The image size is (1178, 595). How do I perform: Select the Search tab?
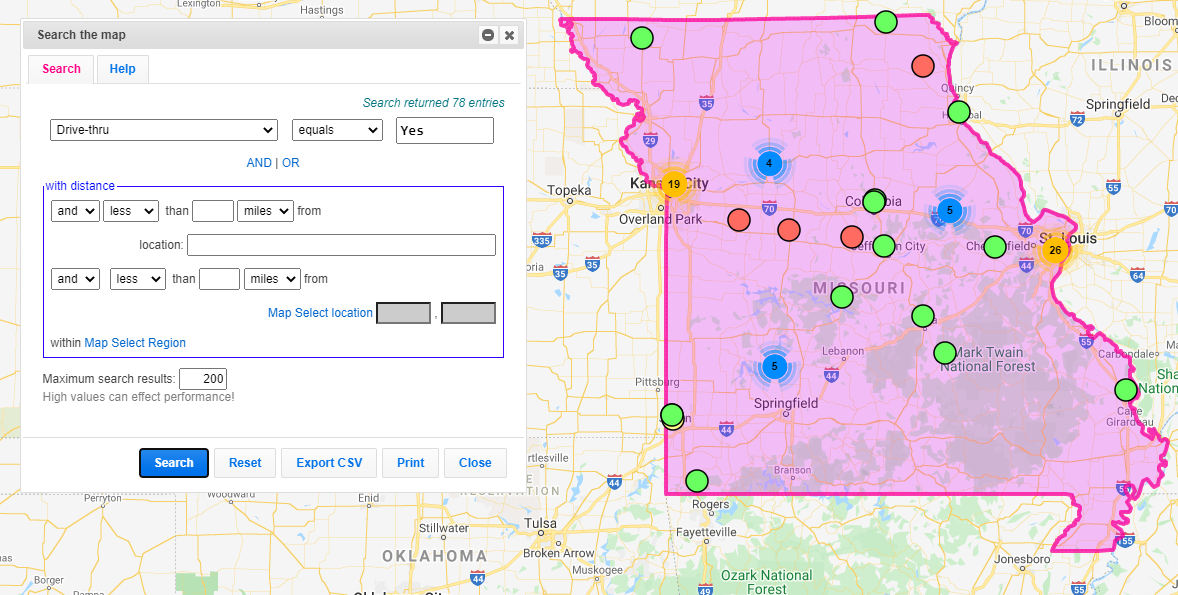(61, 69)
